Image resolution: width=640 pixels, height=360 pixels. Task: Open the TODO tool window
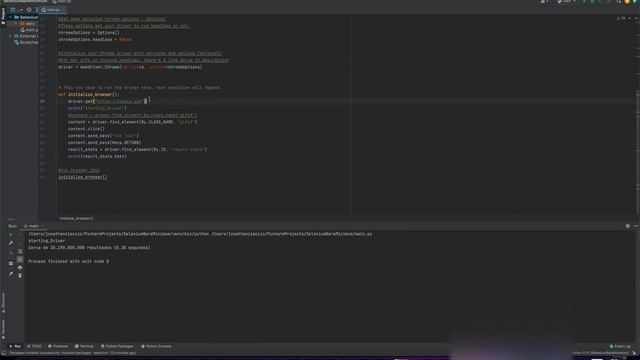35,346
